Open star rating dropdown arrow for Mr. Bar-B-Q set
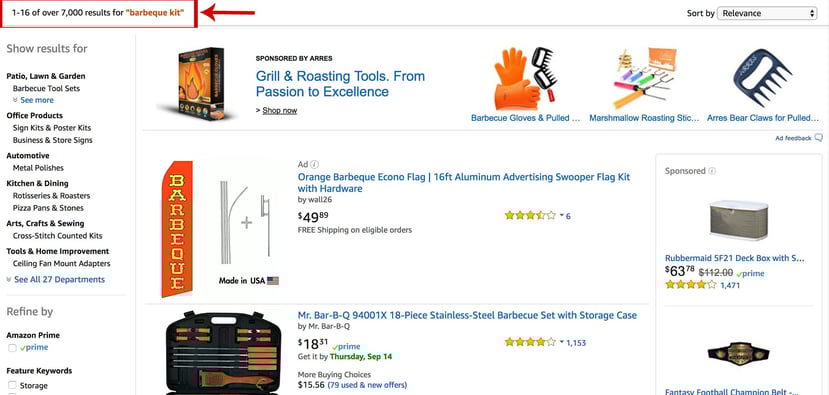The image size is (829, 395). point(562,343)
